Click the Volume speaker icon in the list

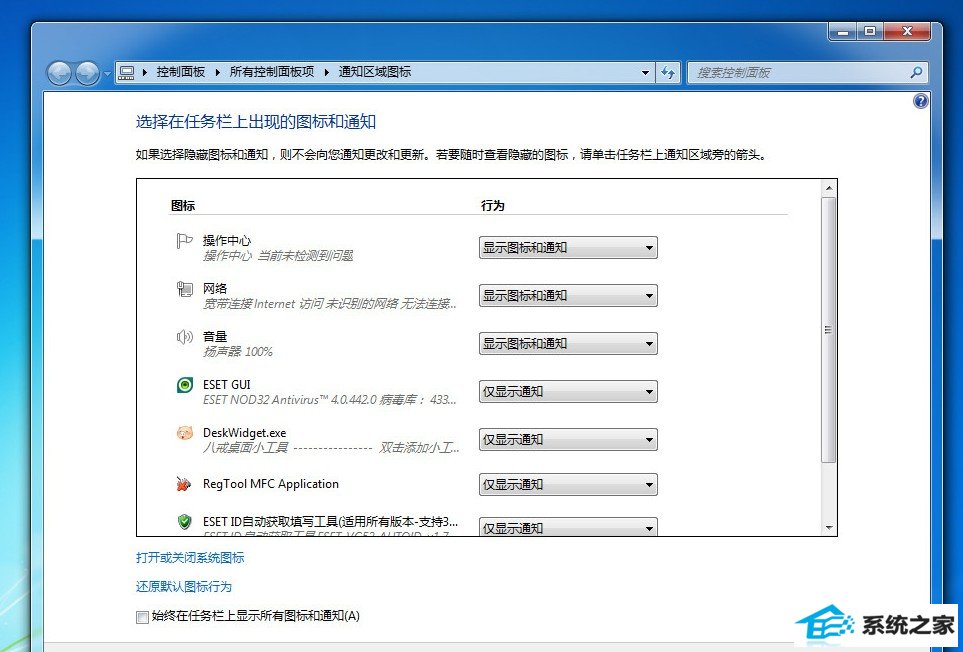[184, 336]
